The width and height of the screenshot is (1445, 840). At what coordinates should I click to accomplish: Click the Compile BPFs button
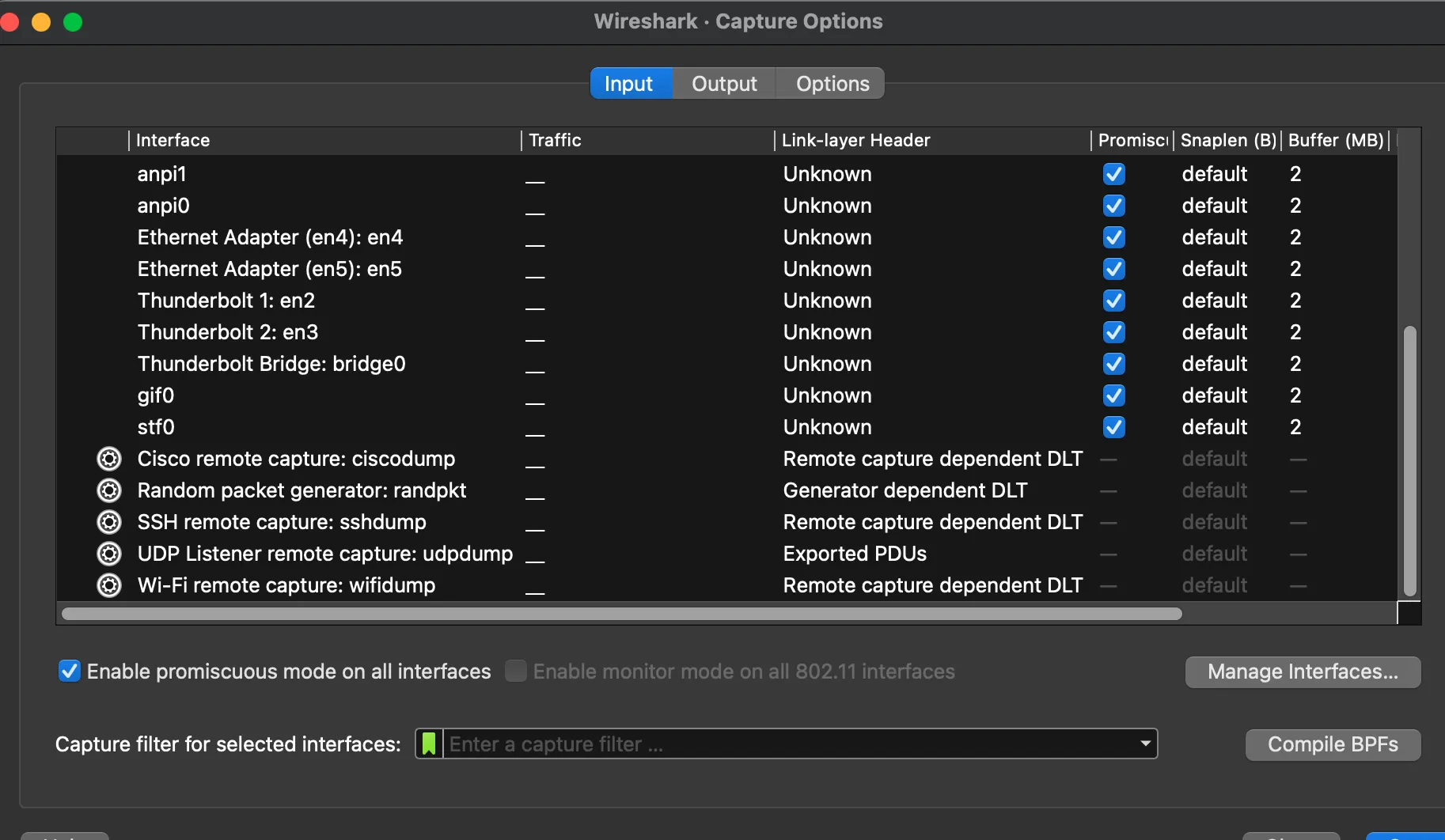click(1332, 744)
